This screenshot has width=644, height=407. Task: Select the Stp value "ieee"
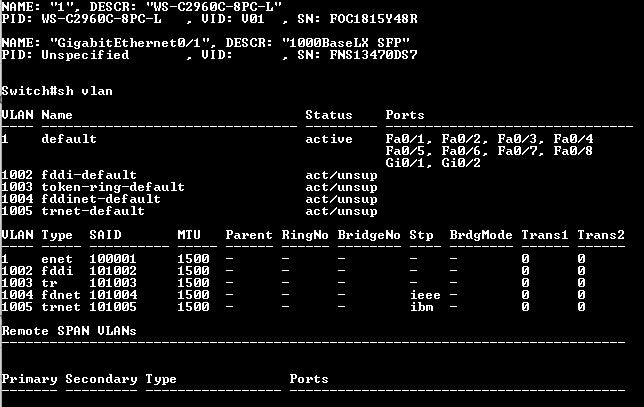click(425, 295)
